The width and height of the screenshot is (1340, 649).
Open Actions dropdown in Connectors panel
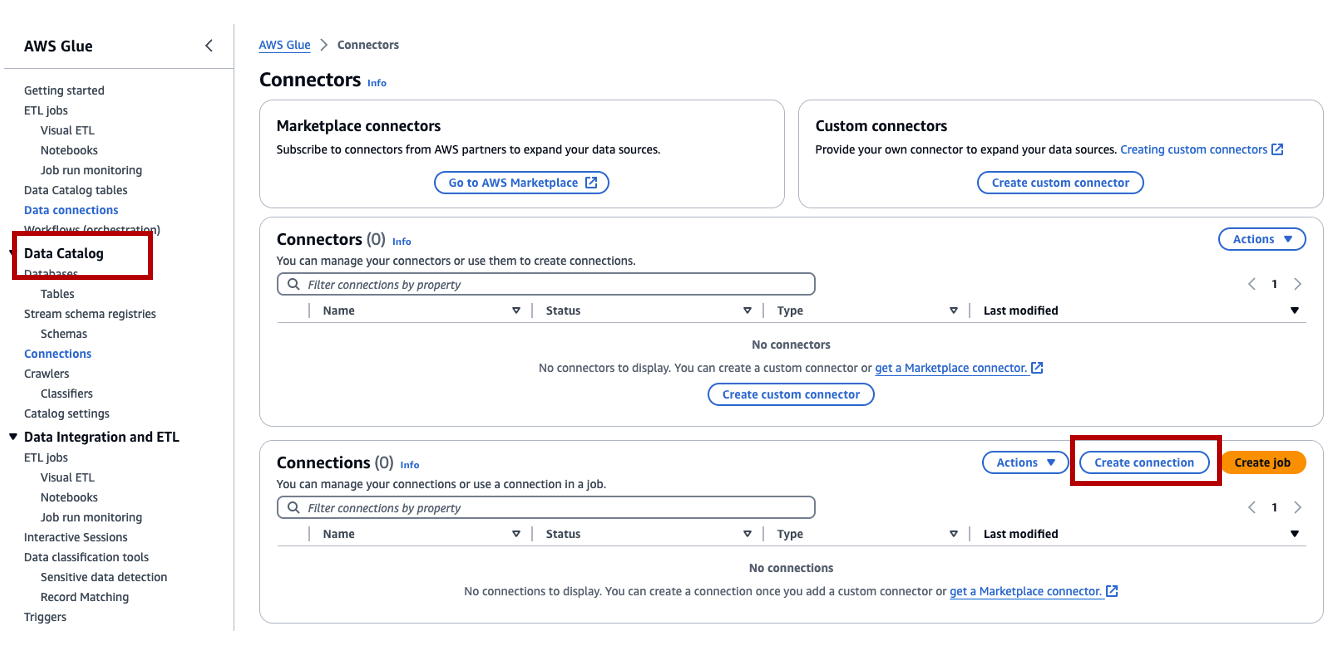(x=1262, y=239)
